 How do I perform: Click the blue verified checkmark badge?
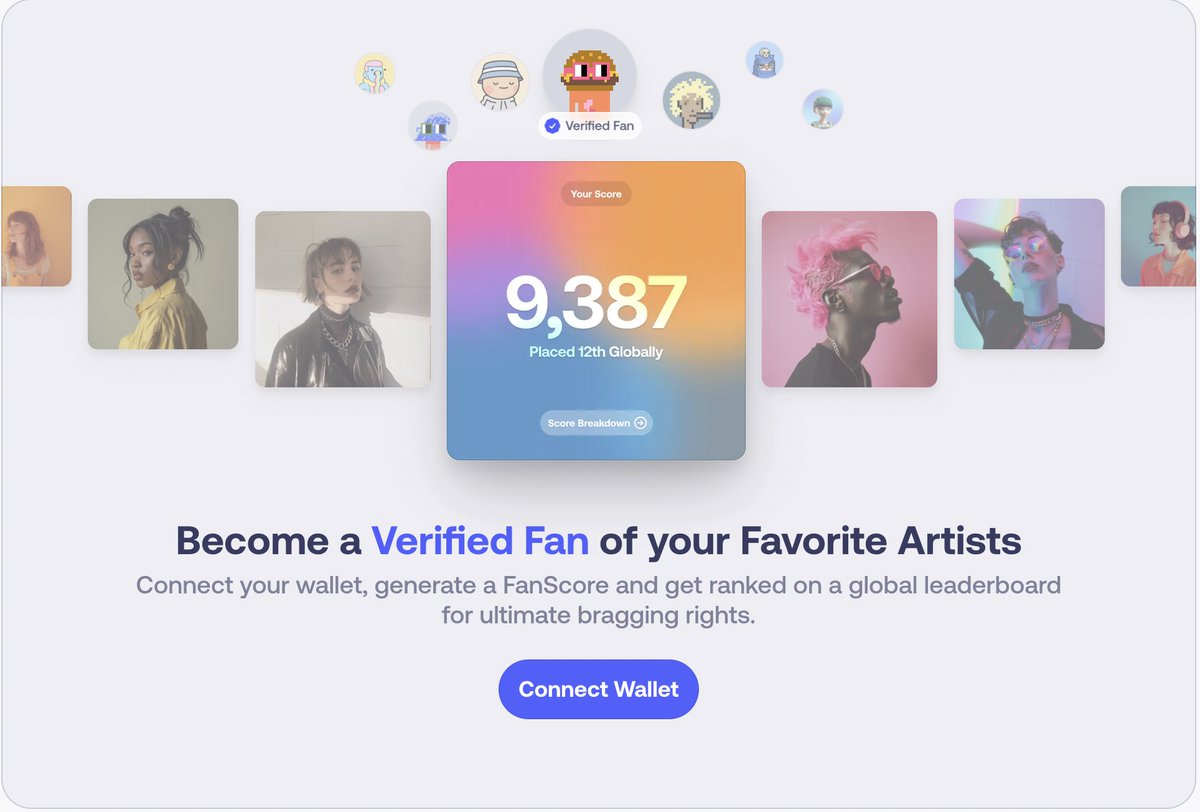click(x=552, y=126)
